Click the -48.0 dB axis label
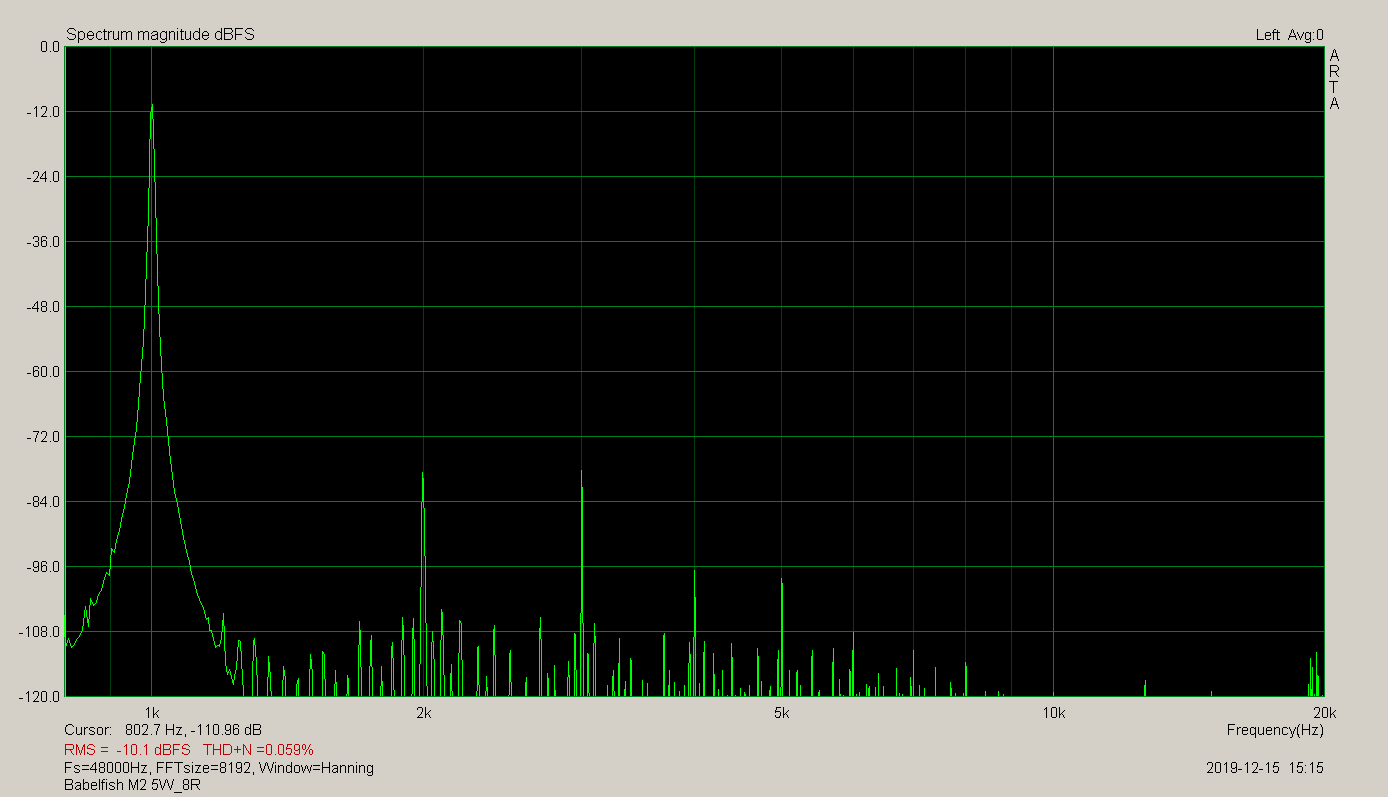Image resolution: width=1388 pixels, height=797 pixels. tap(45, 307)
